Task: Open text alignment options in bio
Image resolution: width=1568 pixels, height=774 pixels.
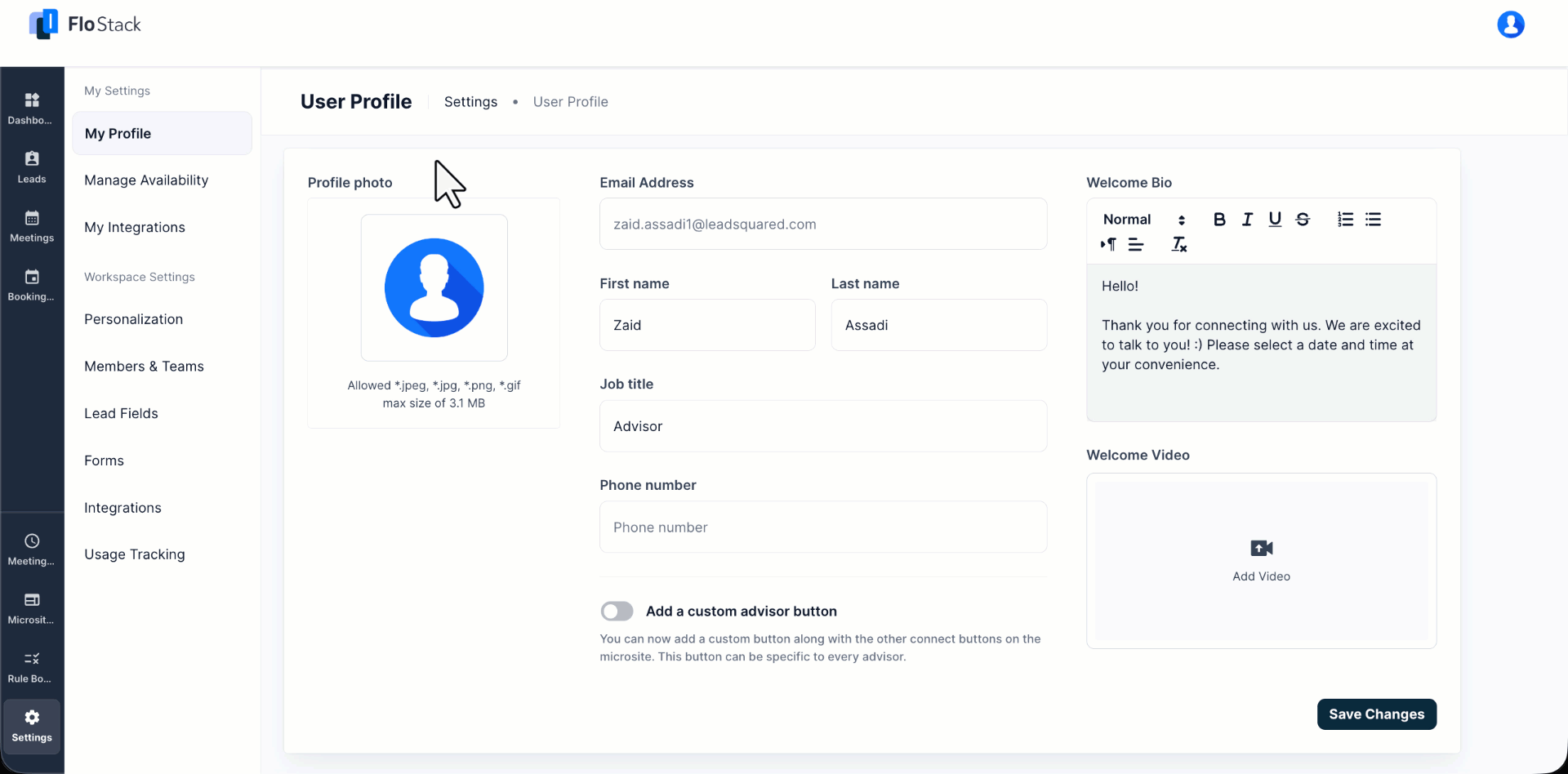Action: [x=1136, y=244]
